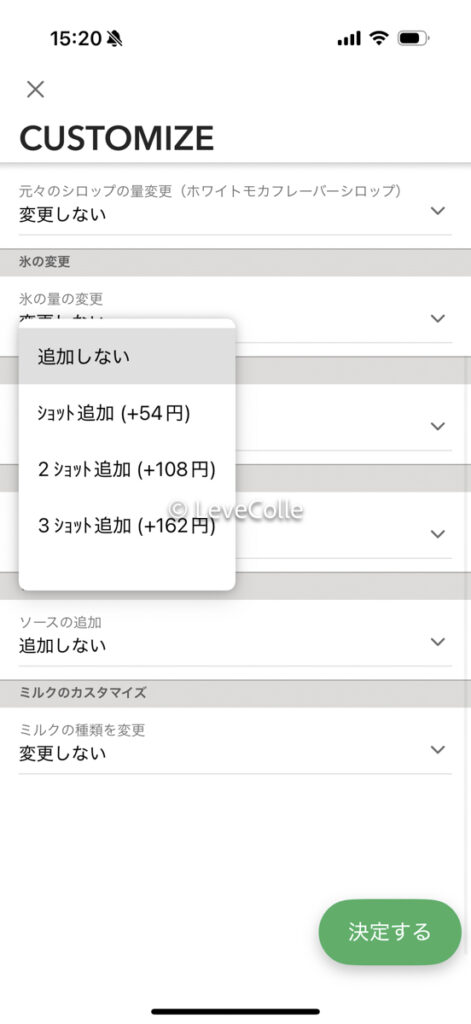Open ソースの追加 dropdown chevron
This screenshot has height=1024, width=471.
[438, 641]
